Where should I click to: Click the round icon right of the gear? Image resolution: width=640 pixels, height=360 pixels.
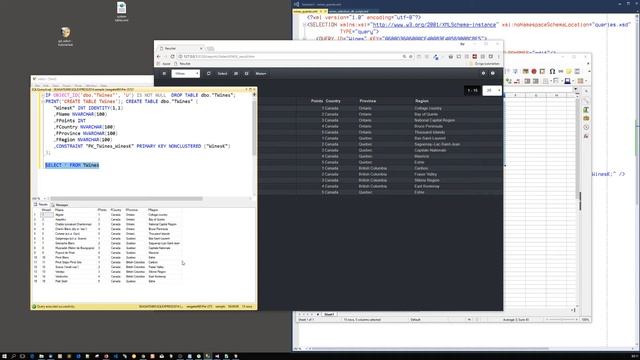click(x=493, y=73)
